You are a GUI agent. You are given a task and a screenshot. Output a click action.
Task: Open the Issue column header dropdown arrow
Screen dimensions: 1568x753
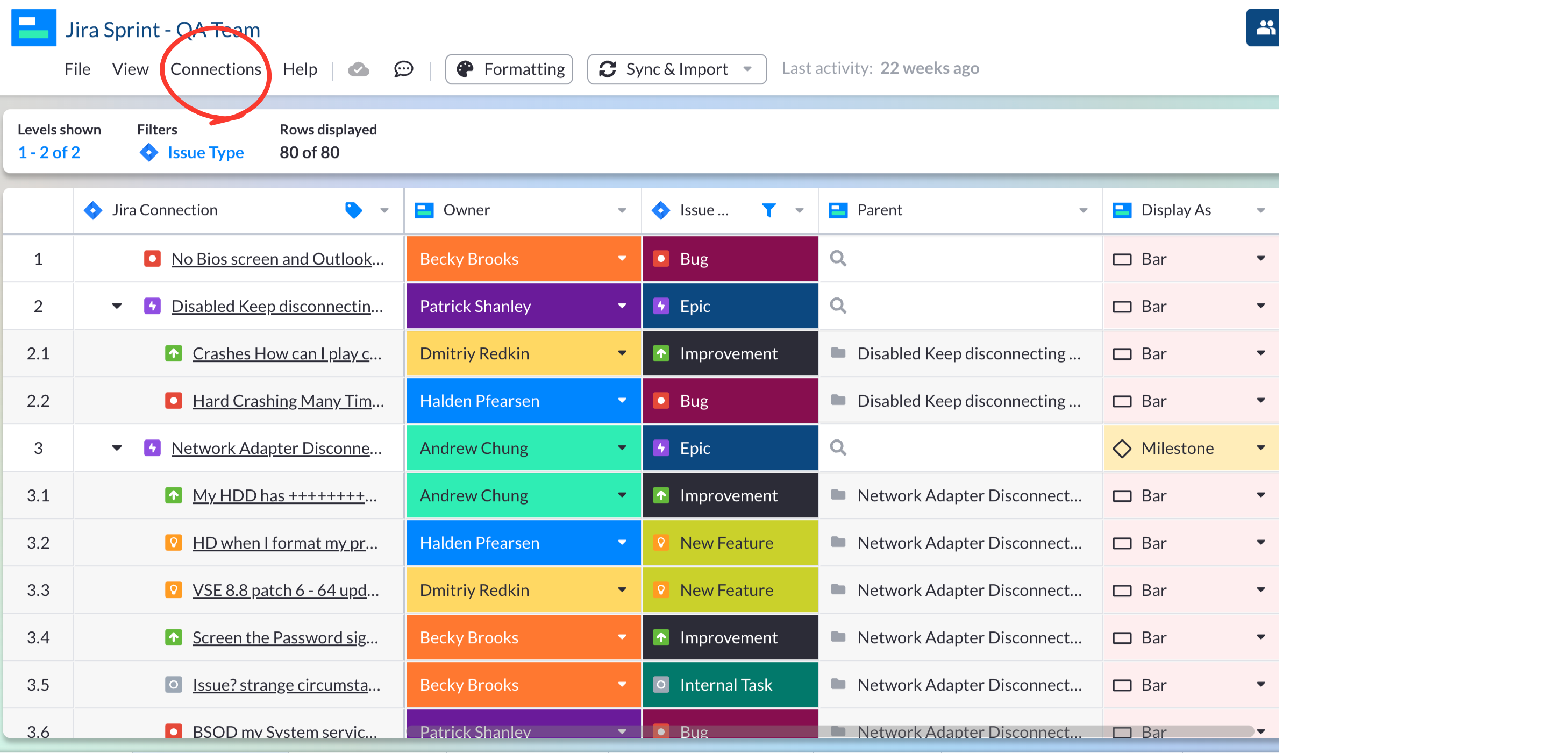[799, 211]
